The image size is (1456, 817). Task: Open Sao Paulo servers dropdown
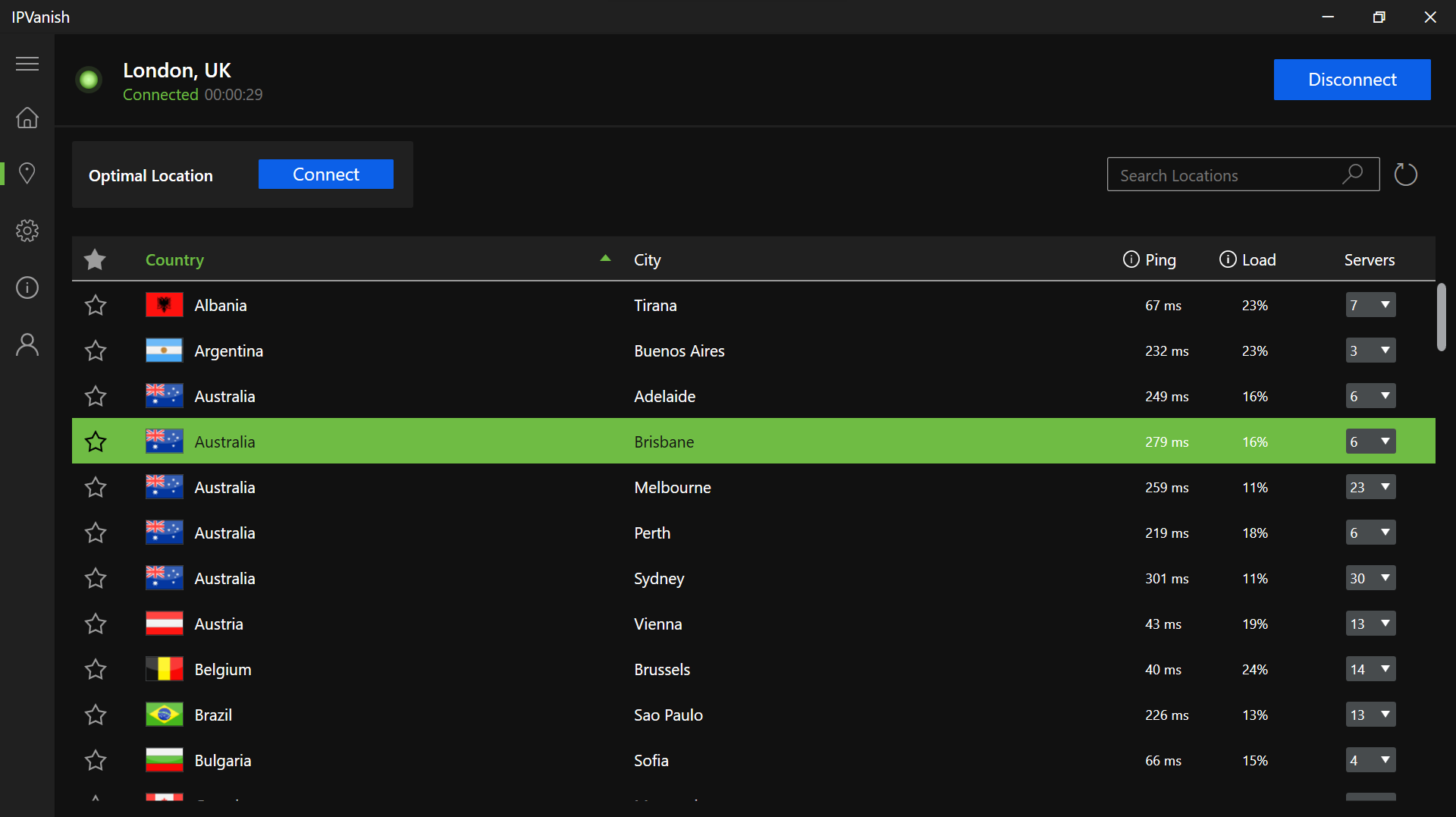[1370, 715]
